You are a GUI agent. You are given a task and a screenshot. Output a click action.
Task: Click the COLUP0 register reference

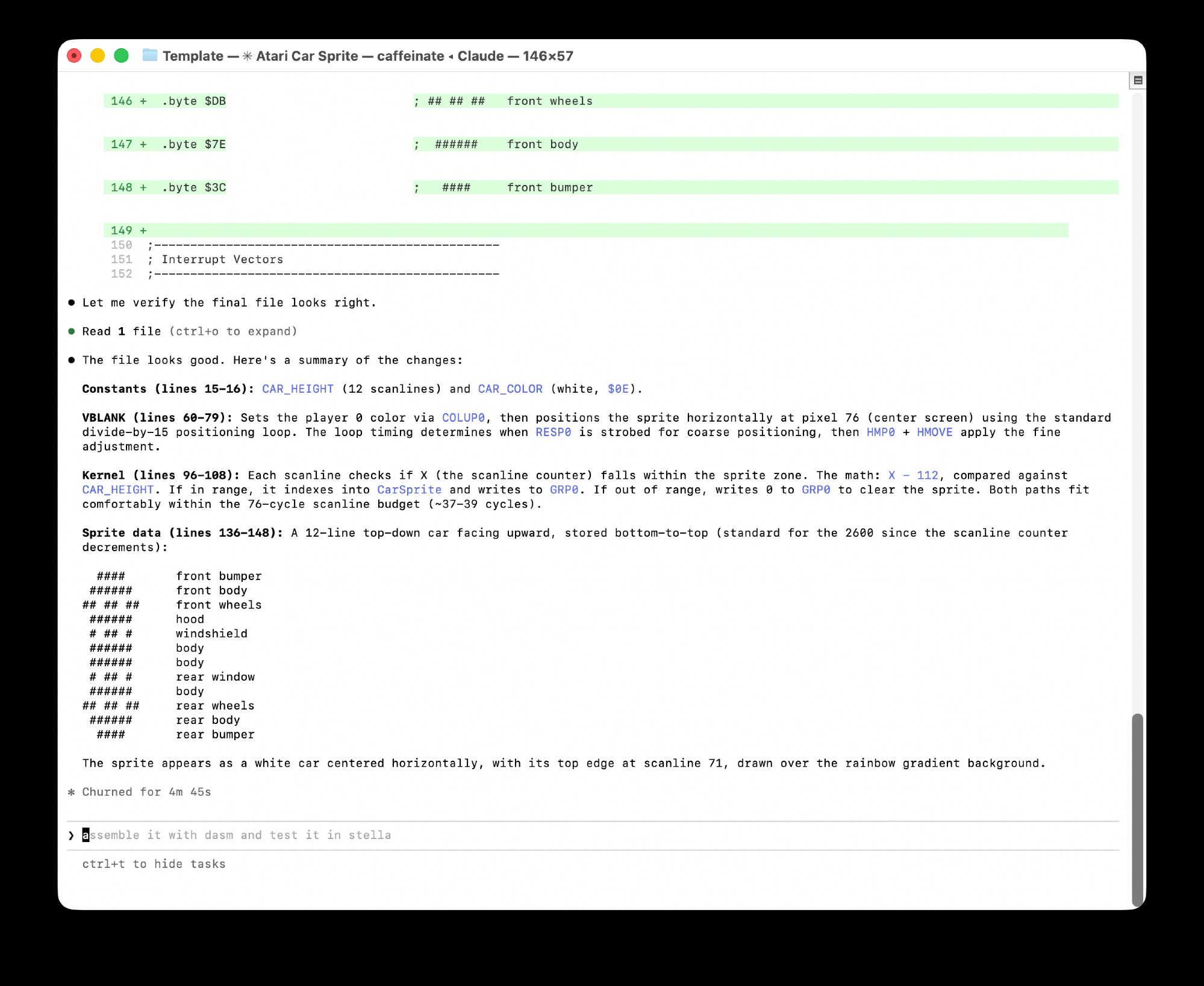463,418
